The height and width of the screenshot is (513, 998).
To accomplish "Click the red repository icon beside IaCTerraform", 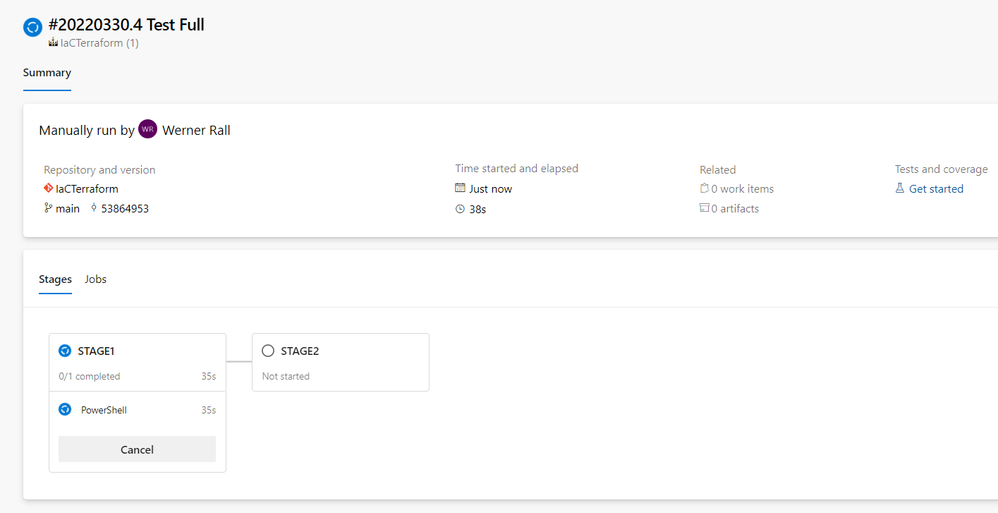I will 48,188.
